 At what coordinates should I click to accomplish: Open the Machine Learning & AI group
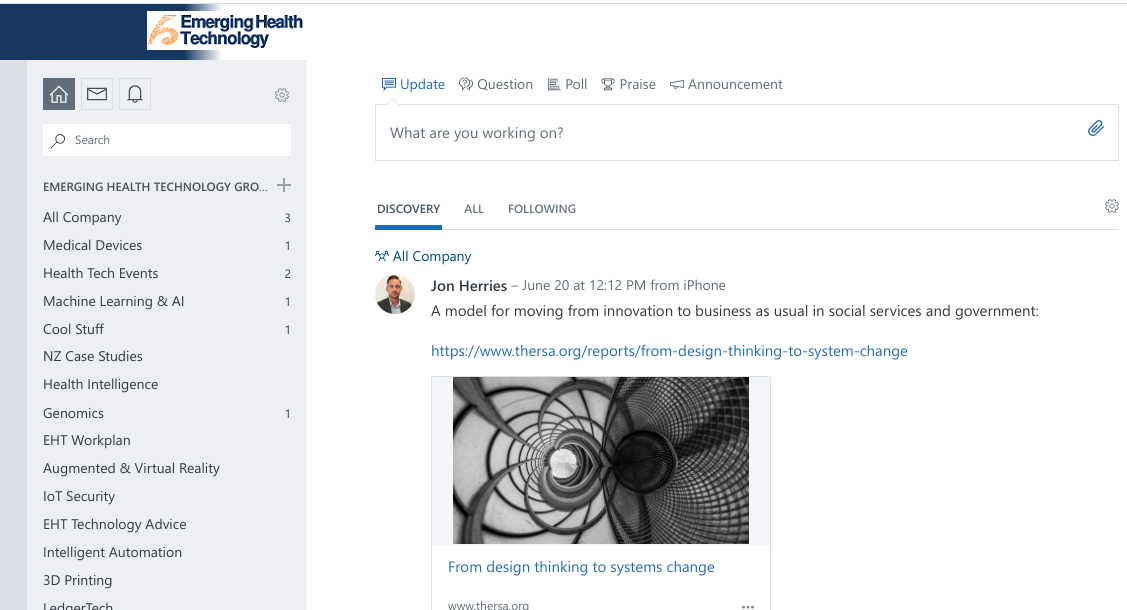[x=114, y=301]
